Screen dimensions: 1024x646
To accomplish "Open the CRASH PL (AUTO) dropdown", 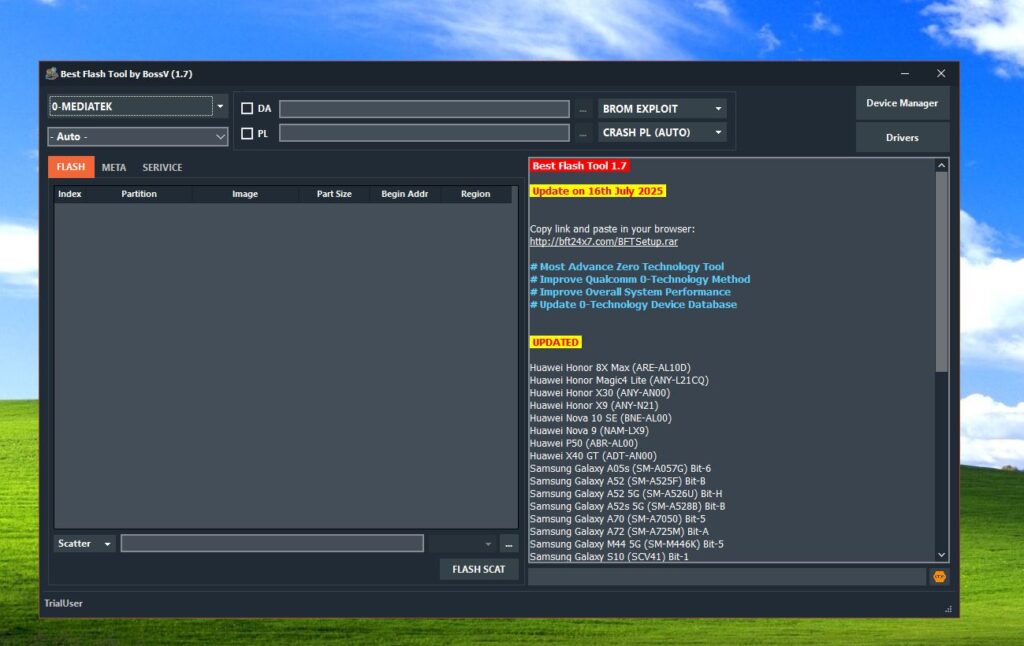I will (x=662, y=133).
